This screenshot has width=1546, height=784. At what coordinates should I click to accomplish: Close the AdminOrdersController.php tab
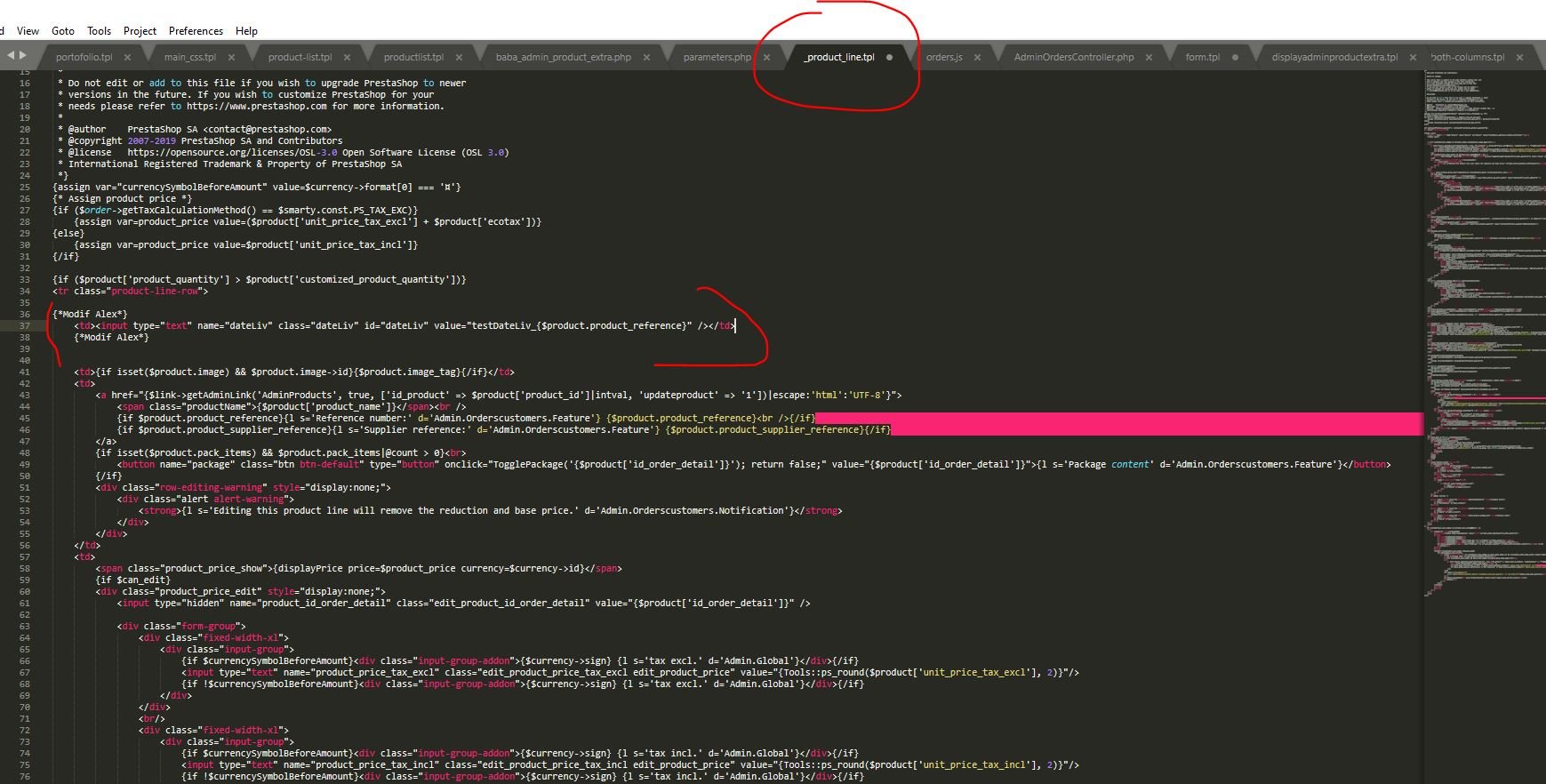pyautogui.click(x=1149, y=57)
